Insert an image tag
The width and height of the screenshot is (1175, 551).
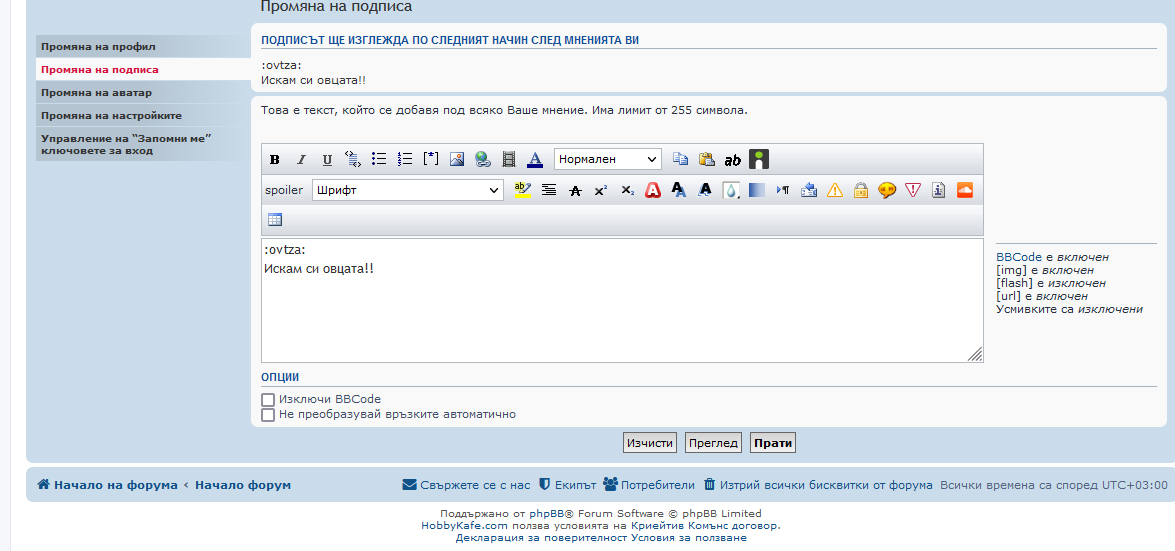456,159
